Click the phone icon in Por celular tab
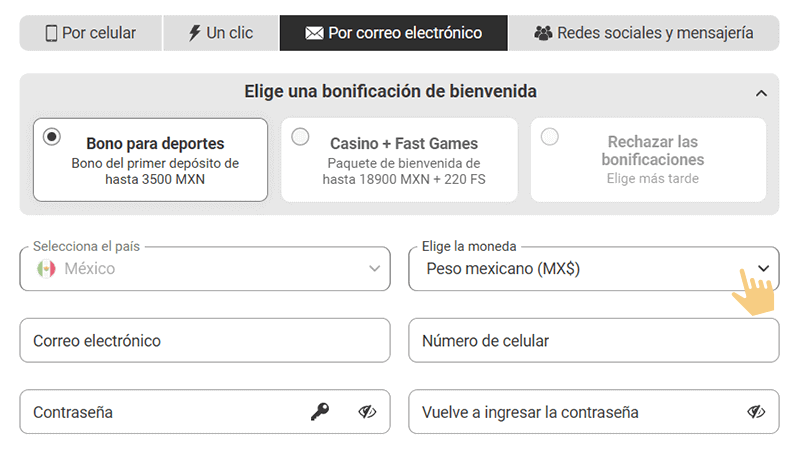The height and width of the screenshot is (450, 800). coord(51,33)
